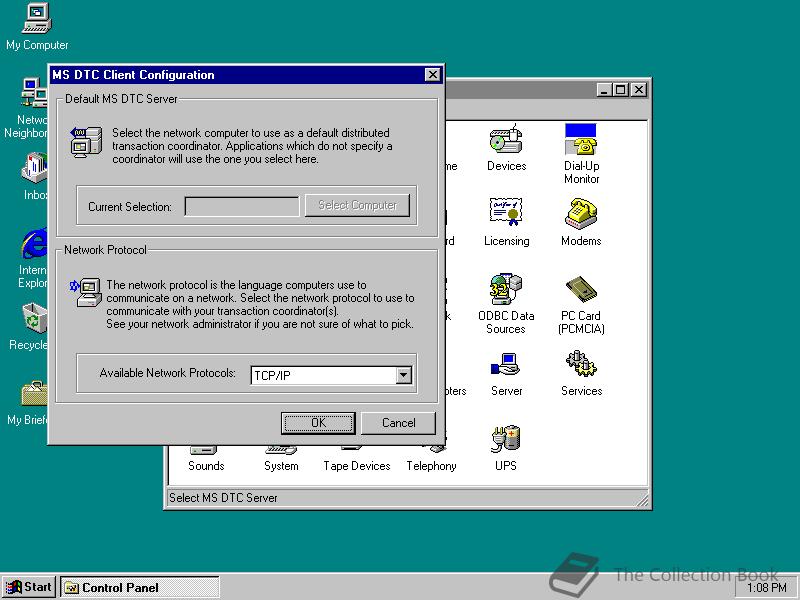Open the Dial-Up Monitor icon

coord(581,154)
